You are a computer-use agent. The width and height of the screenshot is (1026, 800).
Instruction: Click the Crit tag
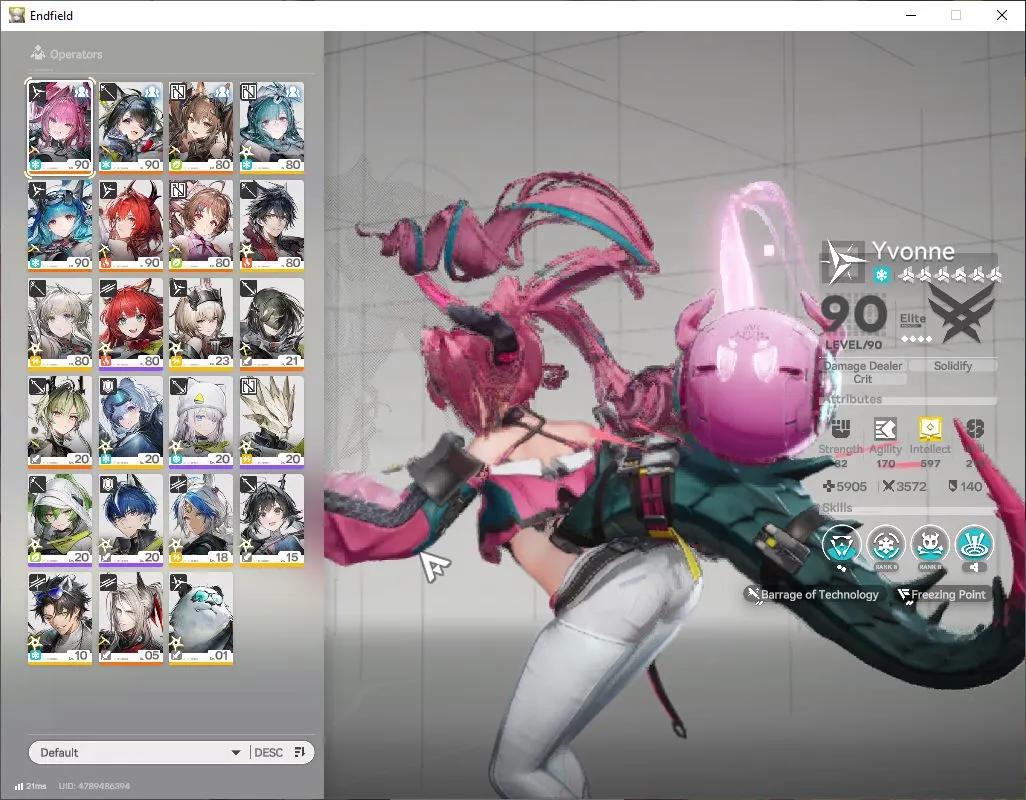tap(862, 379)
